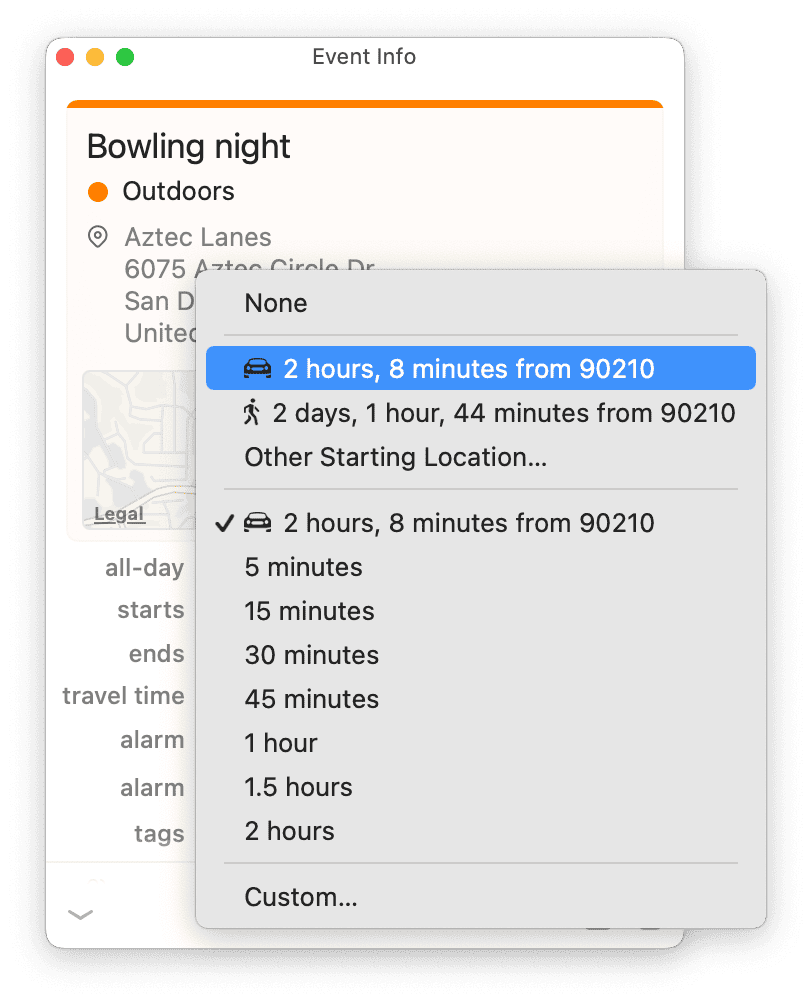
Task: Set travel time to "1.5 hours"
Action: tap(298, 786)
